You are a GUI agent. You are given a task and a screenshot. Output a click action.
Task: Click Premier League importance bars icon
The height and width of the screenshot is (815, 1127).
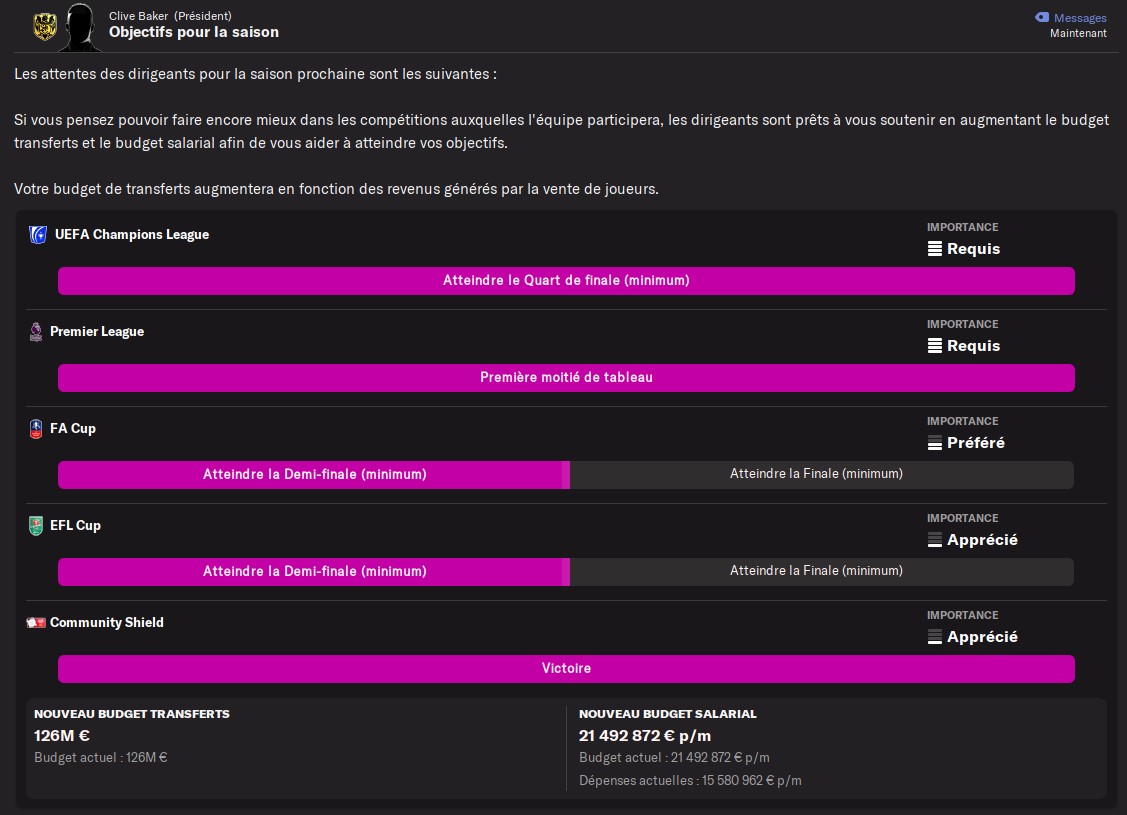pyautogui.click(x=934, y=346)
